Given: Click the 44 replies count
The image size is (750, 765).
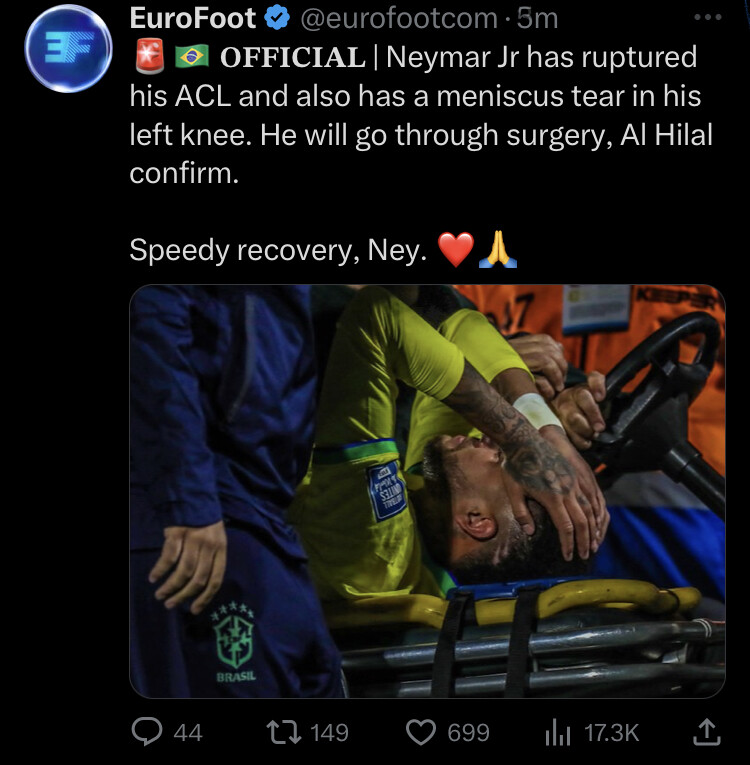Looking at the screenshot, I should (188, 733).
